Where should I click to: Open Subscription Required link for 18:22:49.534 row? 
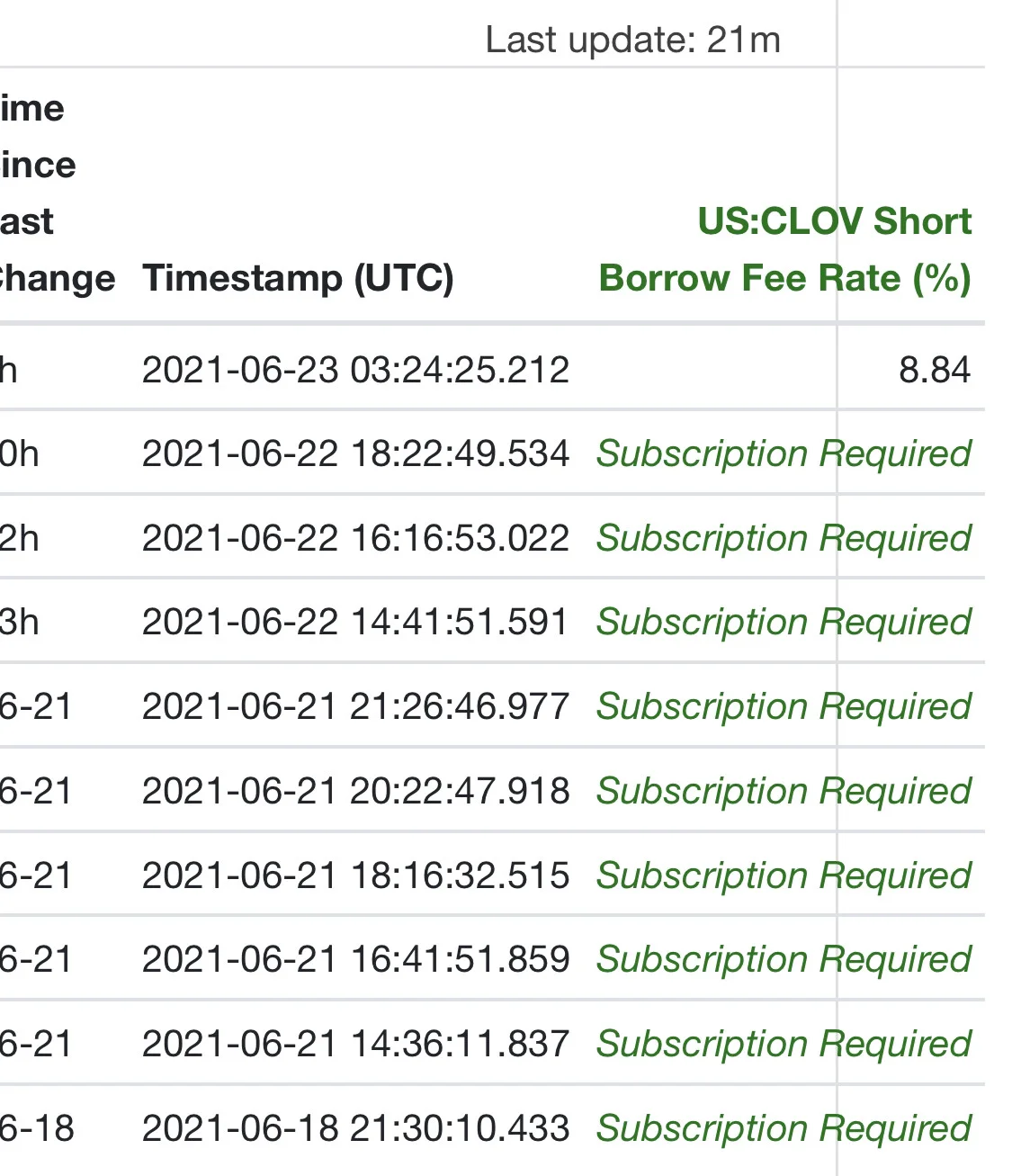pyautogui.click(x=784, y=453)
